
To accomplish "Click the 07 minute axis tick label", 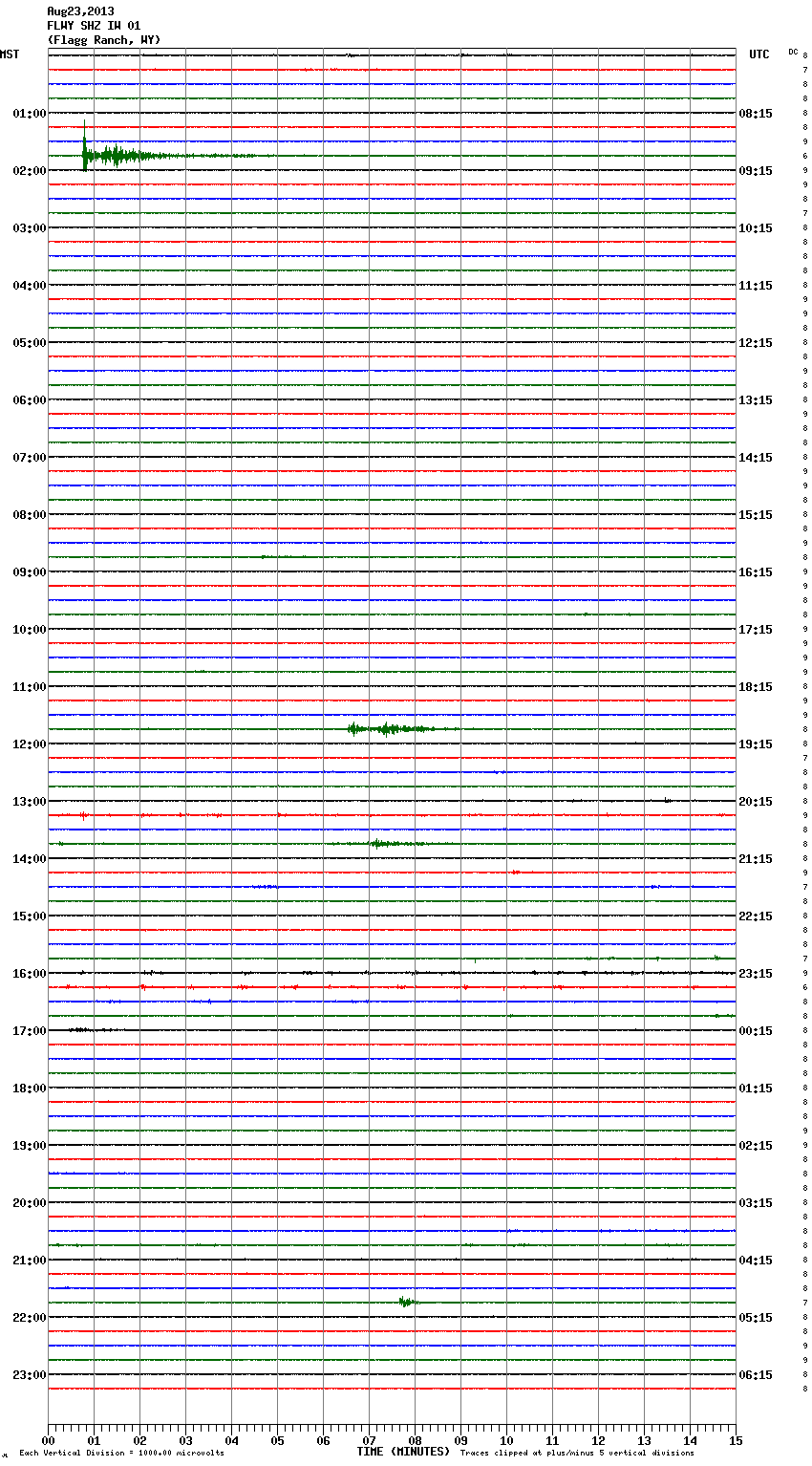I will coord(369,1440).
